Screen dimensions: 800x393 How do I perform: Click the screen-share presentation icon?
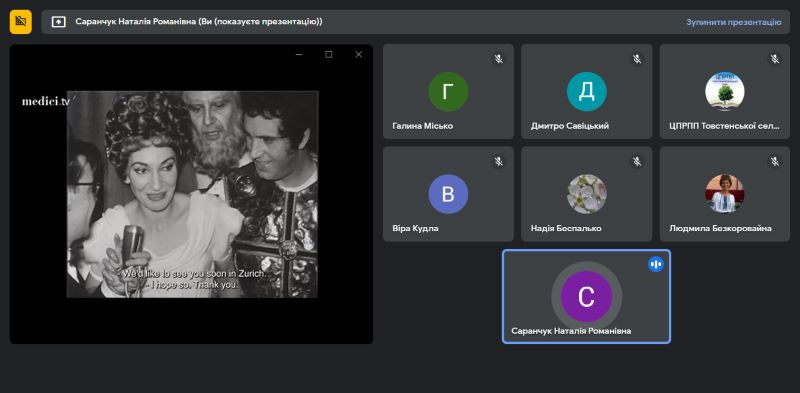[x=59, y=22]
